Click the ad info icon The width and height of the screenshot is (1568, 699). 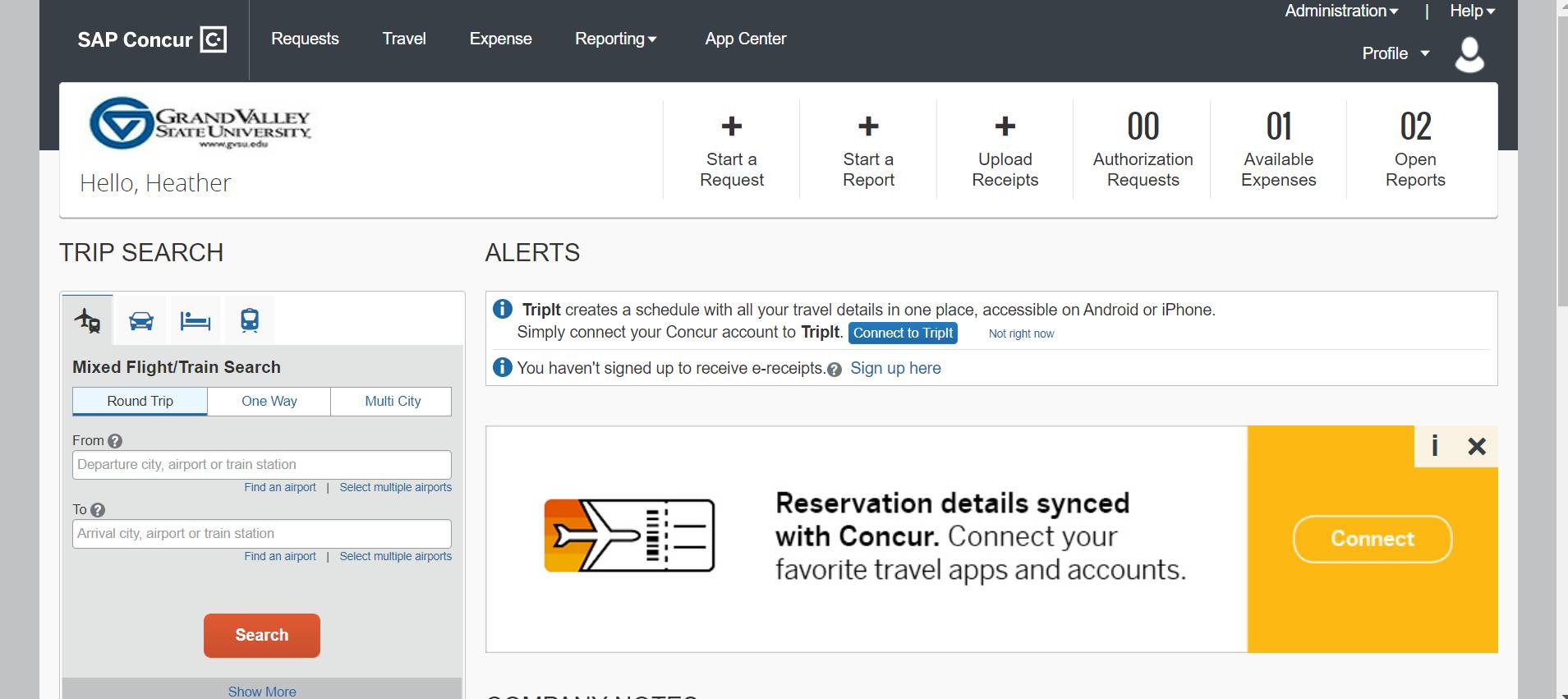(x=1434, y=446)
